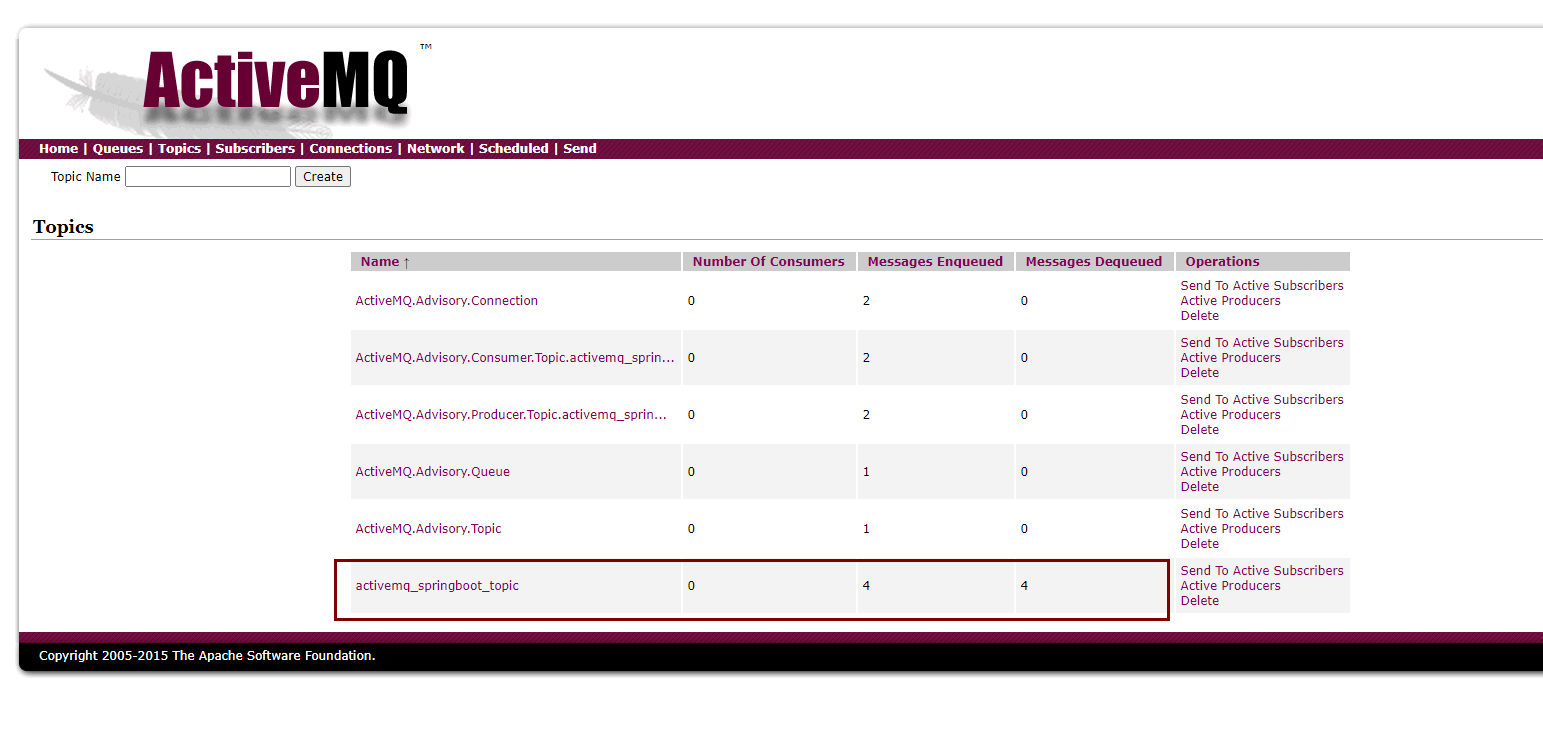Open ActiveMQ.Advisory.Topic topic link
Screen dimensions: 1543x750
click(x=428, y=529)
